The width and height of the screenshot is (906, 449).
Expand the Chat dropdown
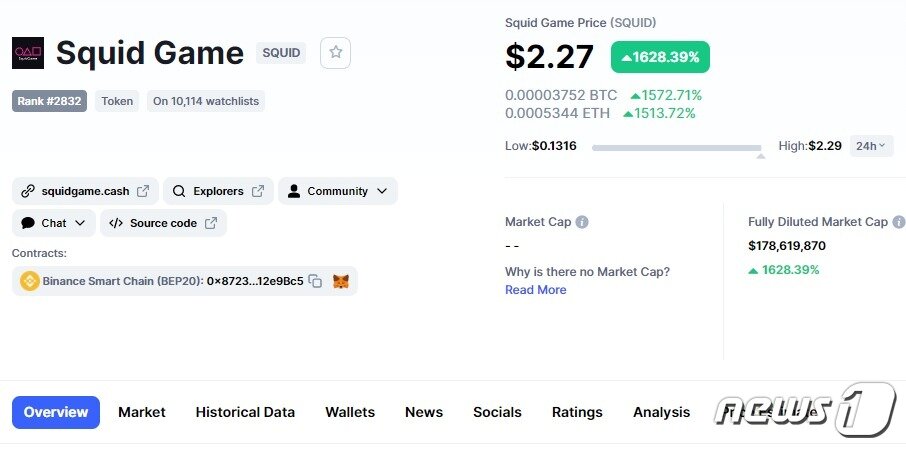[54, 223]
